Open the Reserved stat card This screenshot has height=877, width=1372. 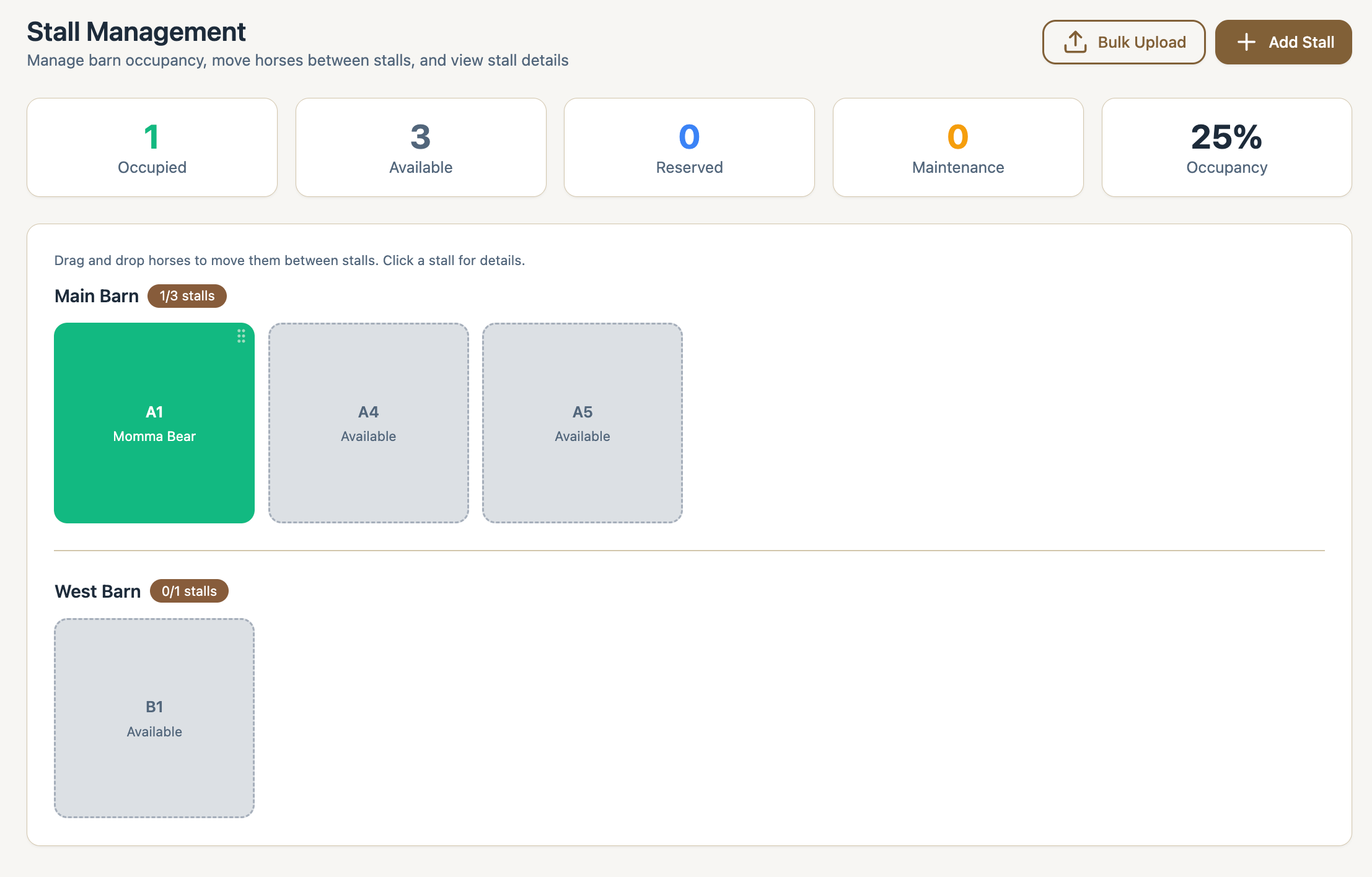tap(689, 147)
